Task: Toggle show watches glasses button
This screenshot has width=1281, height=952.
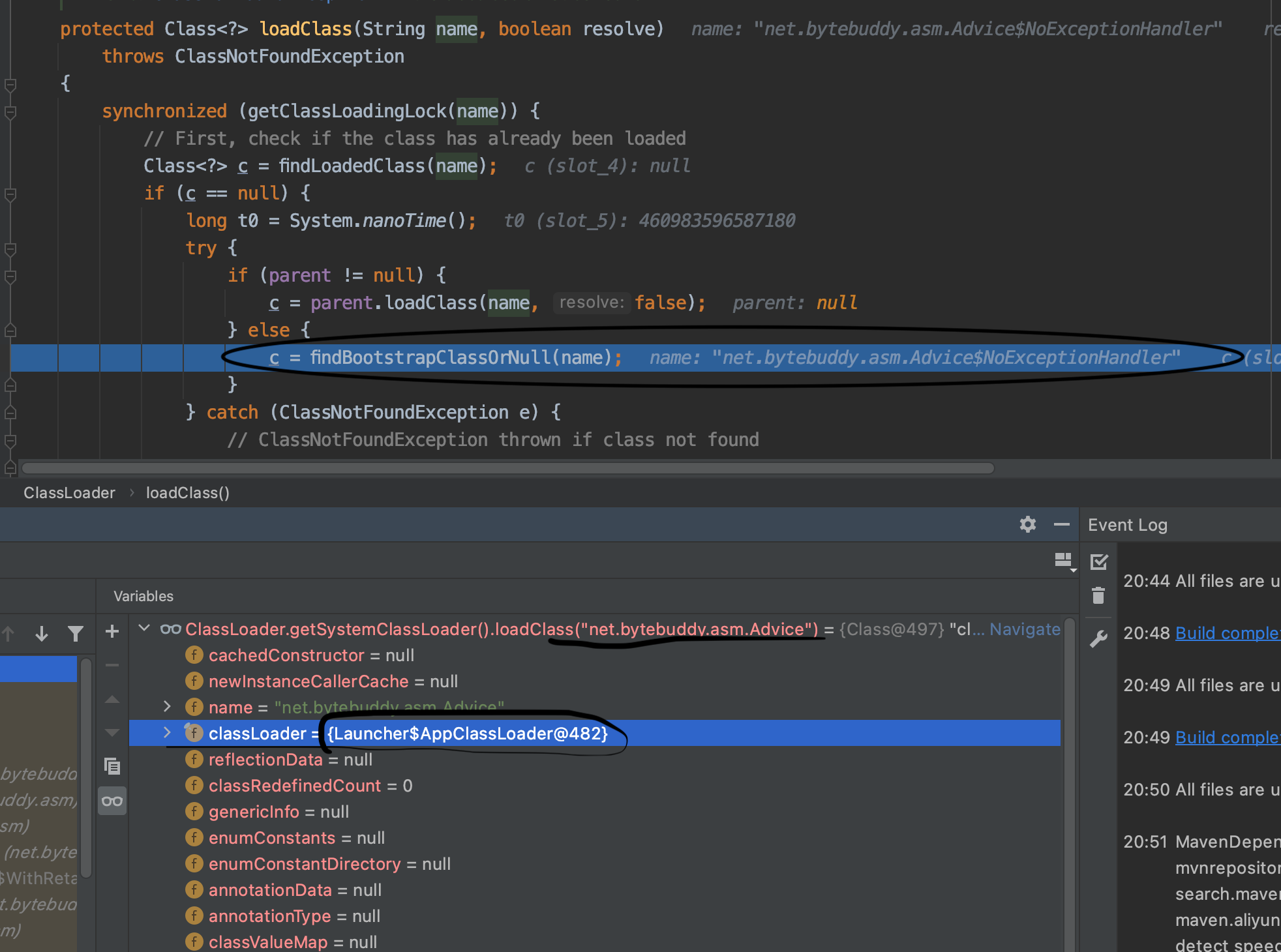Action: pos(112,801)
